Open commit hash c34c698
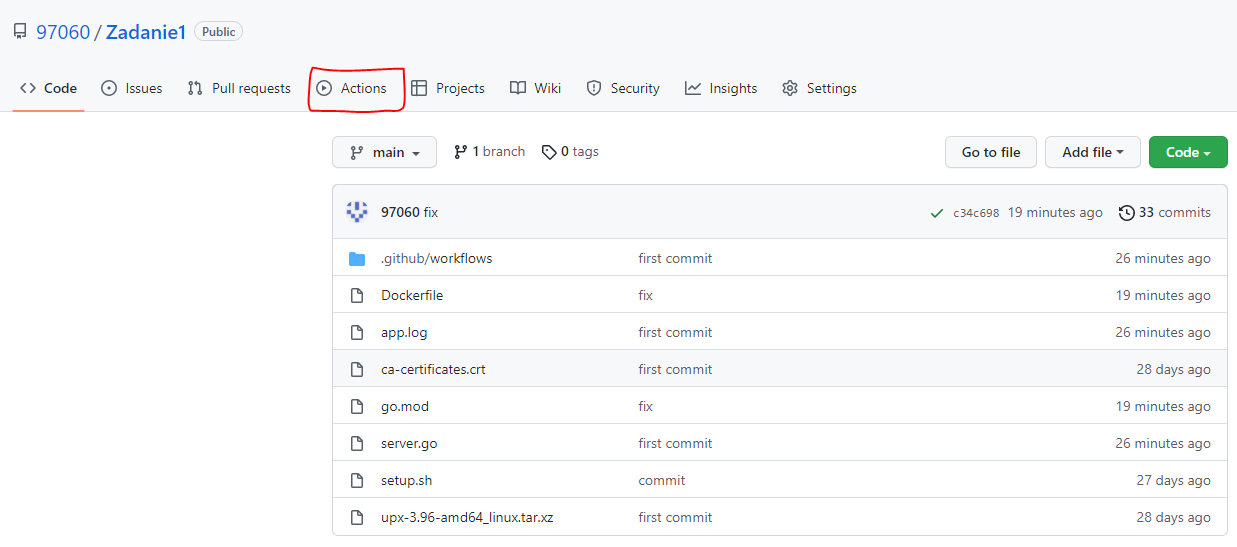Viewport: 1237px width, 547px height. pos(976,213)
